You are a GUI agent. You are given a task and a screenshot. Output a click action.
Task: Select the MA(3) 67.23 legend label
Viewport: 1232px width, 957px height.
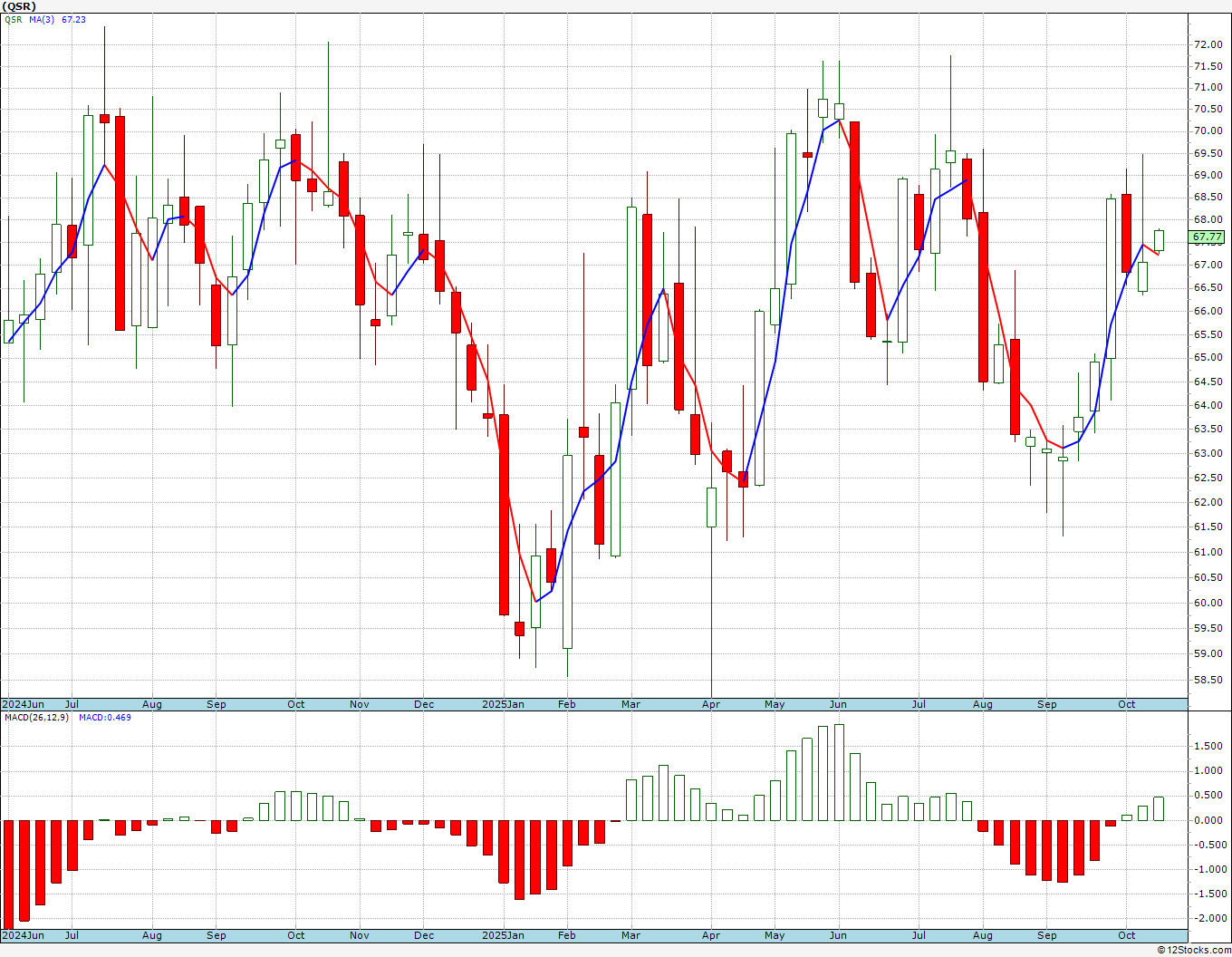[57, 19]
